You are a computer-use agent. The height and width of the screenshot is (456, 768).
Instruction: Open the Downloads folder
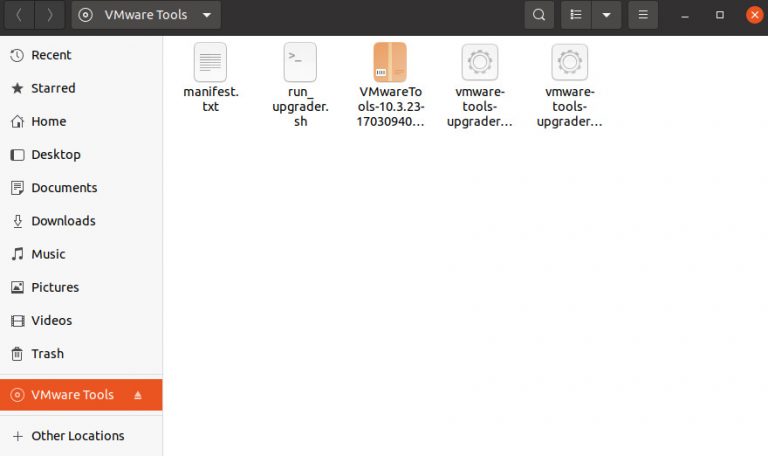[63, 221]
